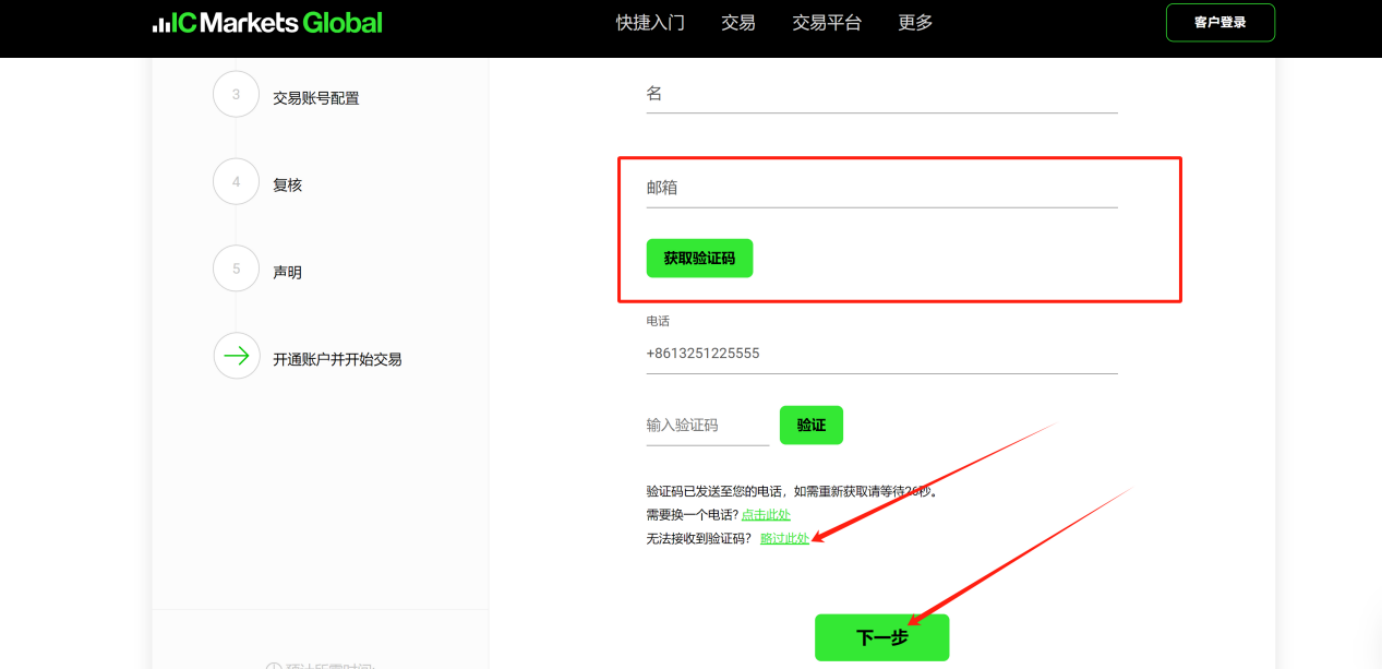This screenshot has height=669, width=1383.
Task: Follow the 点击此处 link
Action: coord(766,514)
